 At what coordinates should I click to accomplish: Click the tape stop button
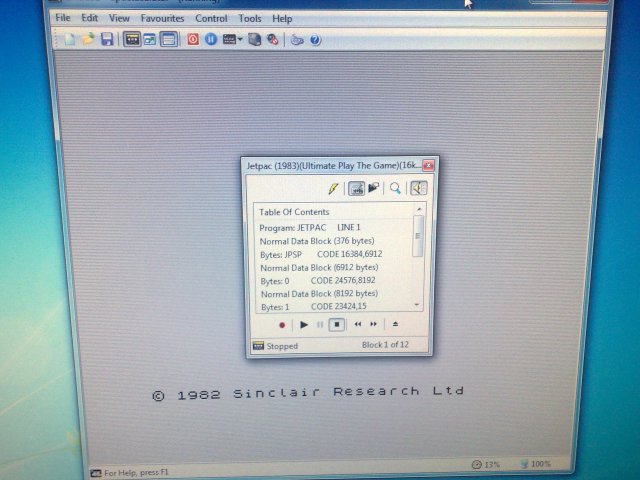337,324
